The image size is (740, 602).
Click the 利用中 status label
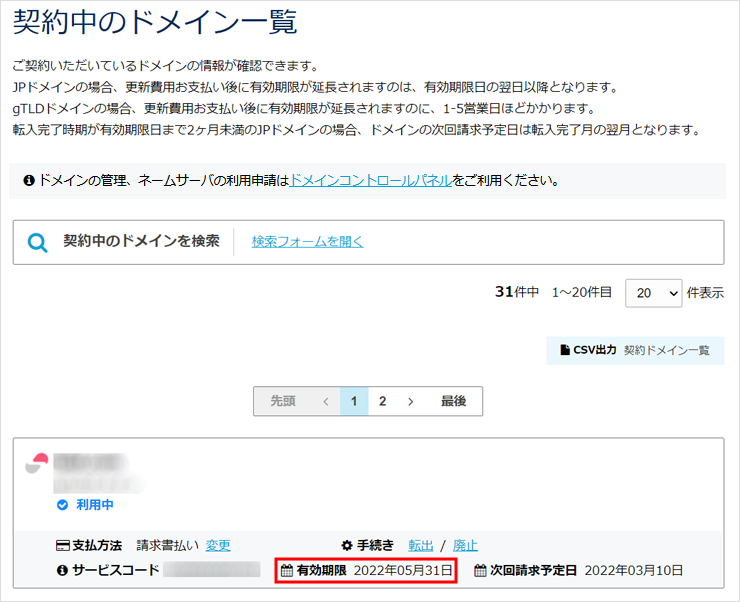95,505
